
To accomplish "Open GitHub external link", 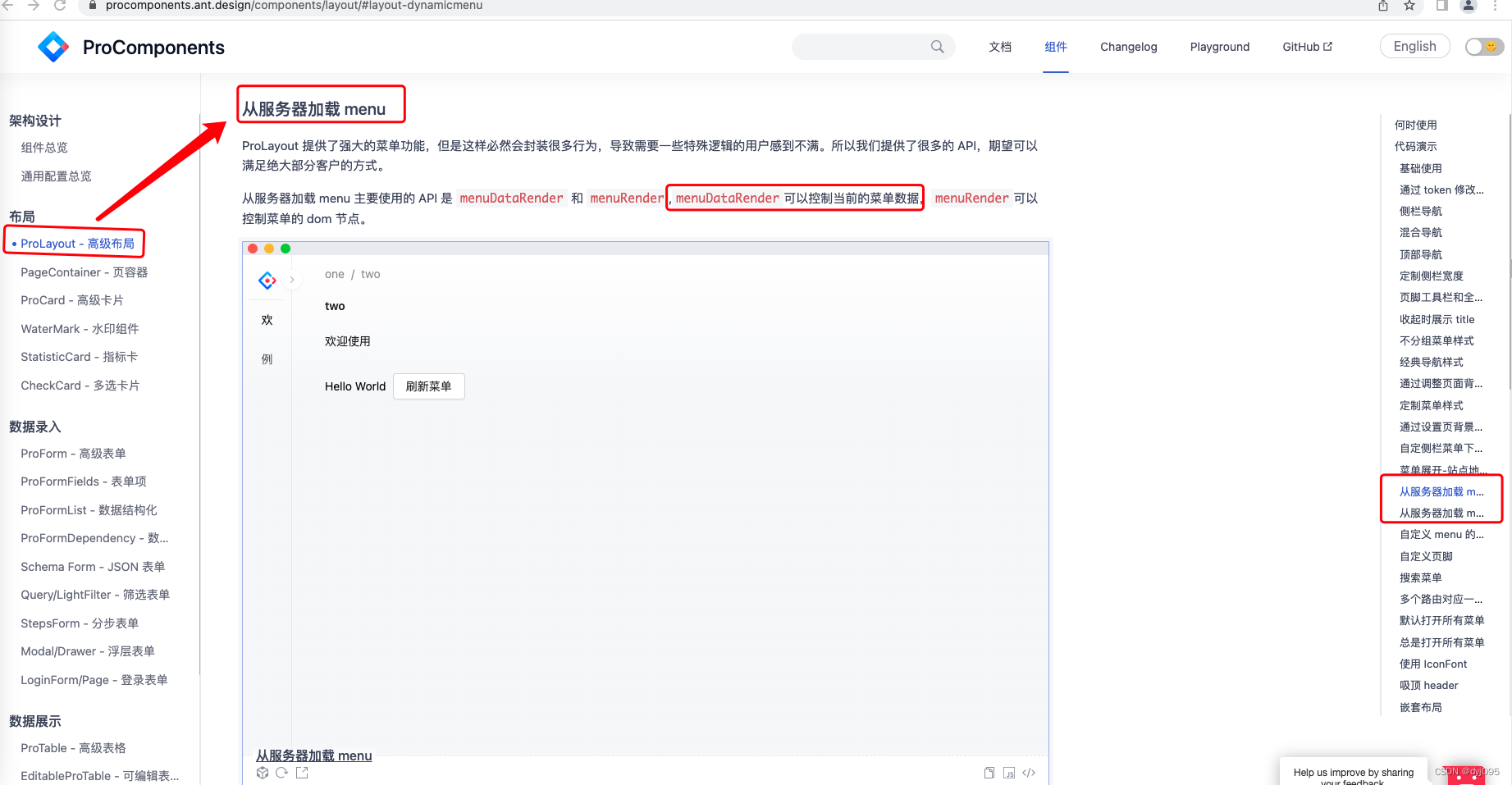I will pos(1308,47).
